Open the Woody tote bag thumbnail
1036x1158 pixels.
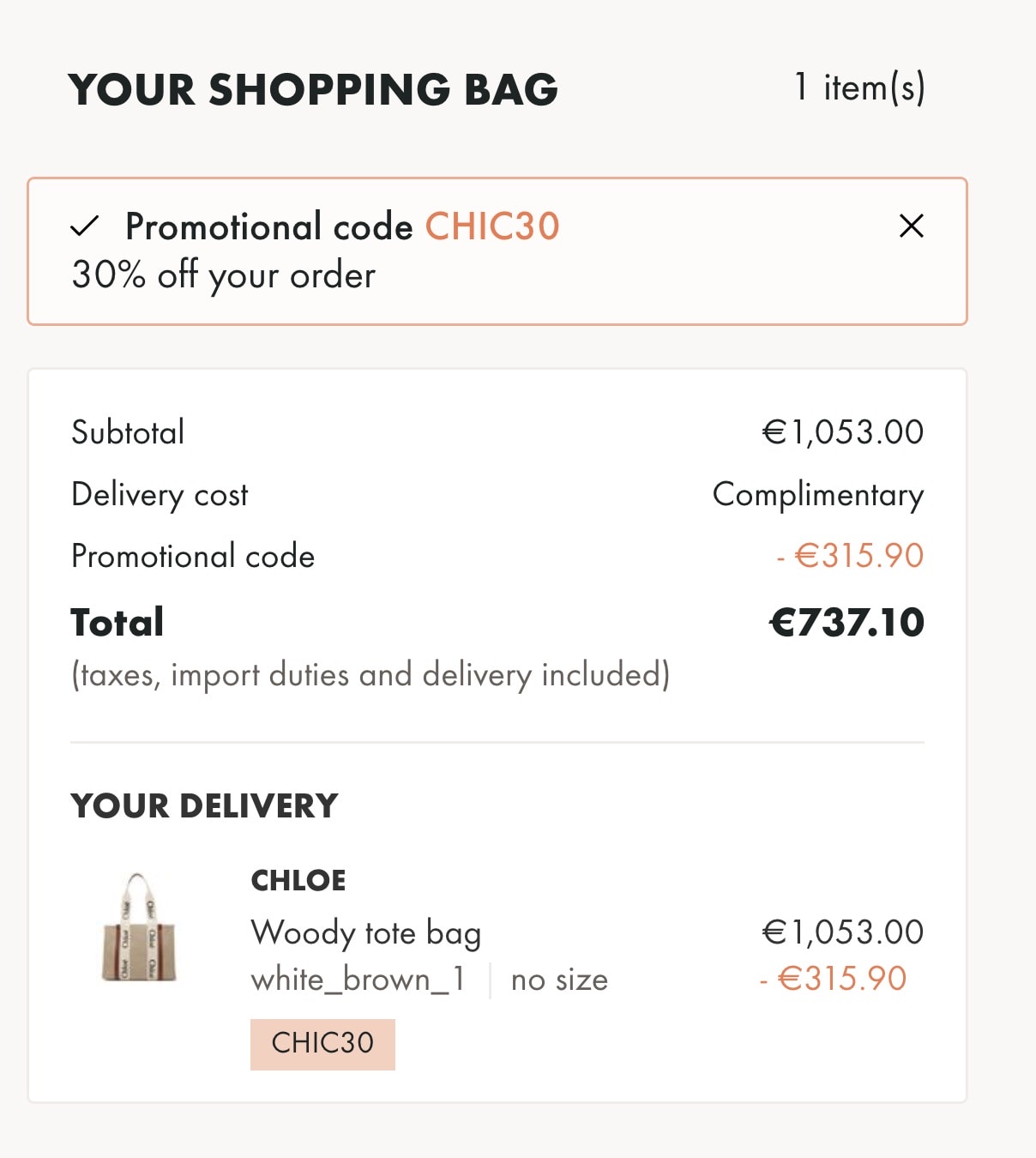pos(140,927)
